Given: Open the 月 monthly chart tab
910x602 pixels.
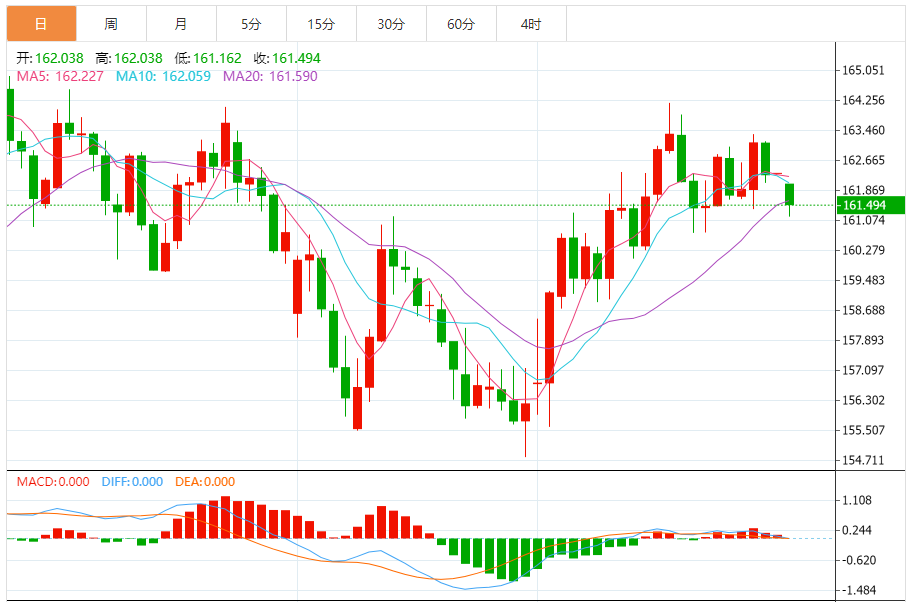Looking at the screenshot, I should click(181, 24).
